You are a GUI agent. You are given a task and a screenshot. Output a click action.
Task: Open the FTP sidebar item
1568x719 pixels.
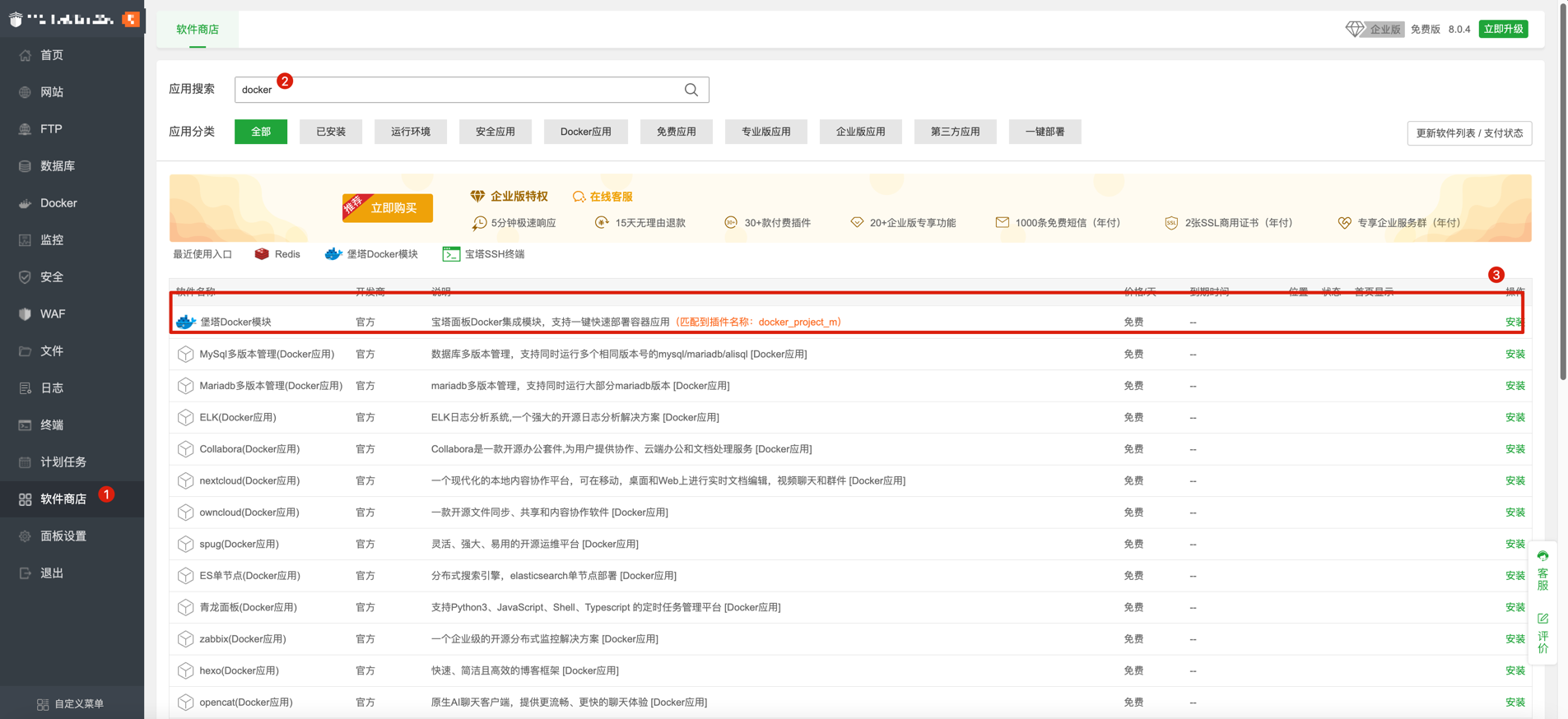(72, 129)
